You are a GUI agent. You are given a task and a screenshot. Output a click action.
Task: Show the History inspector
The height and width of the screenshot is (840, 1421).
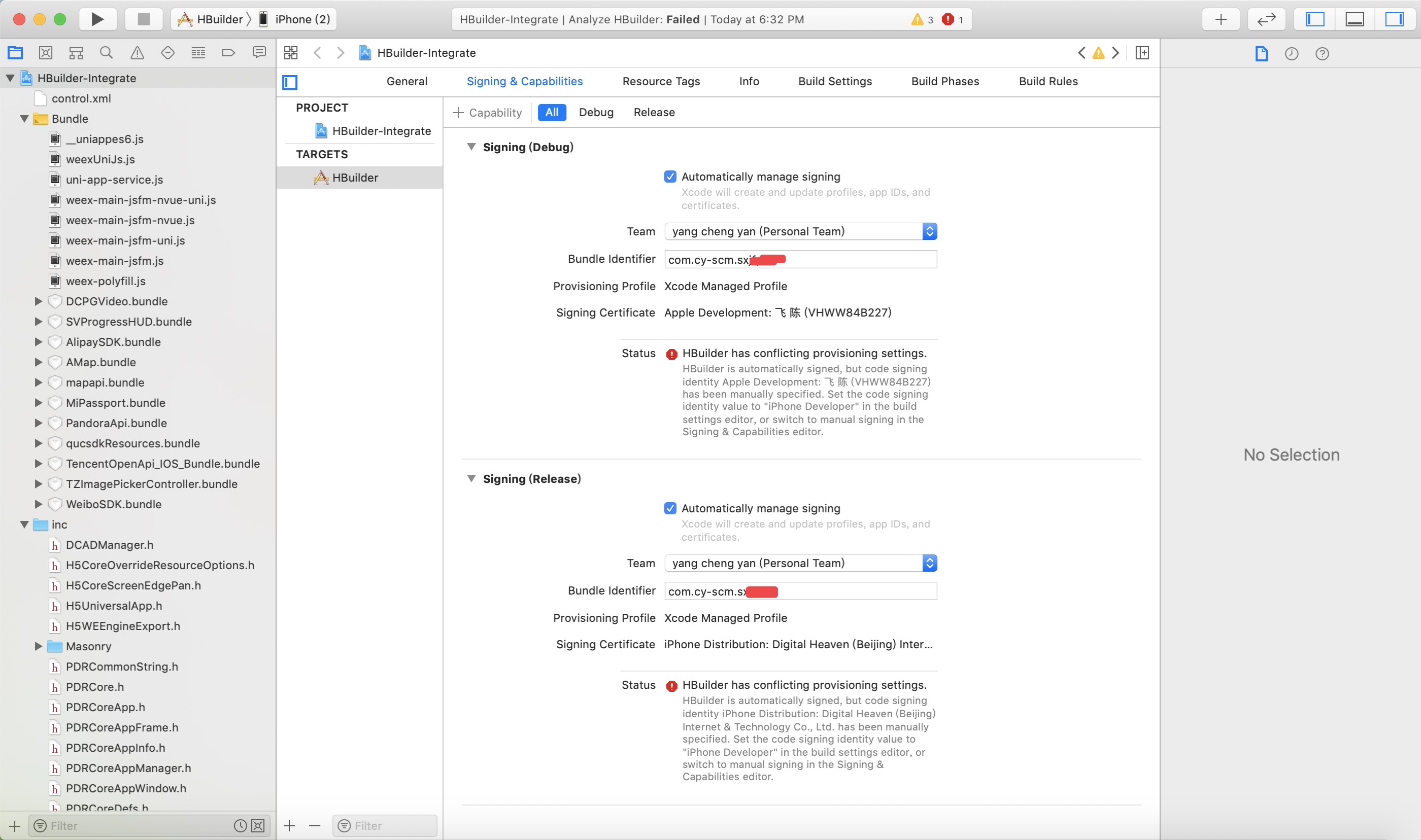(x=1292, y=54)
